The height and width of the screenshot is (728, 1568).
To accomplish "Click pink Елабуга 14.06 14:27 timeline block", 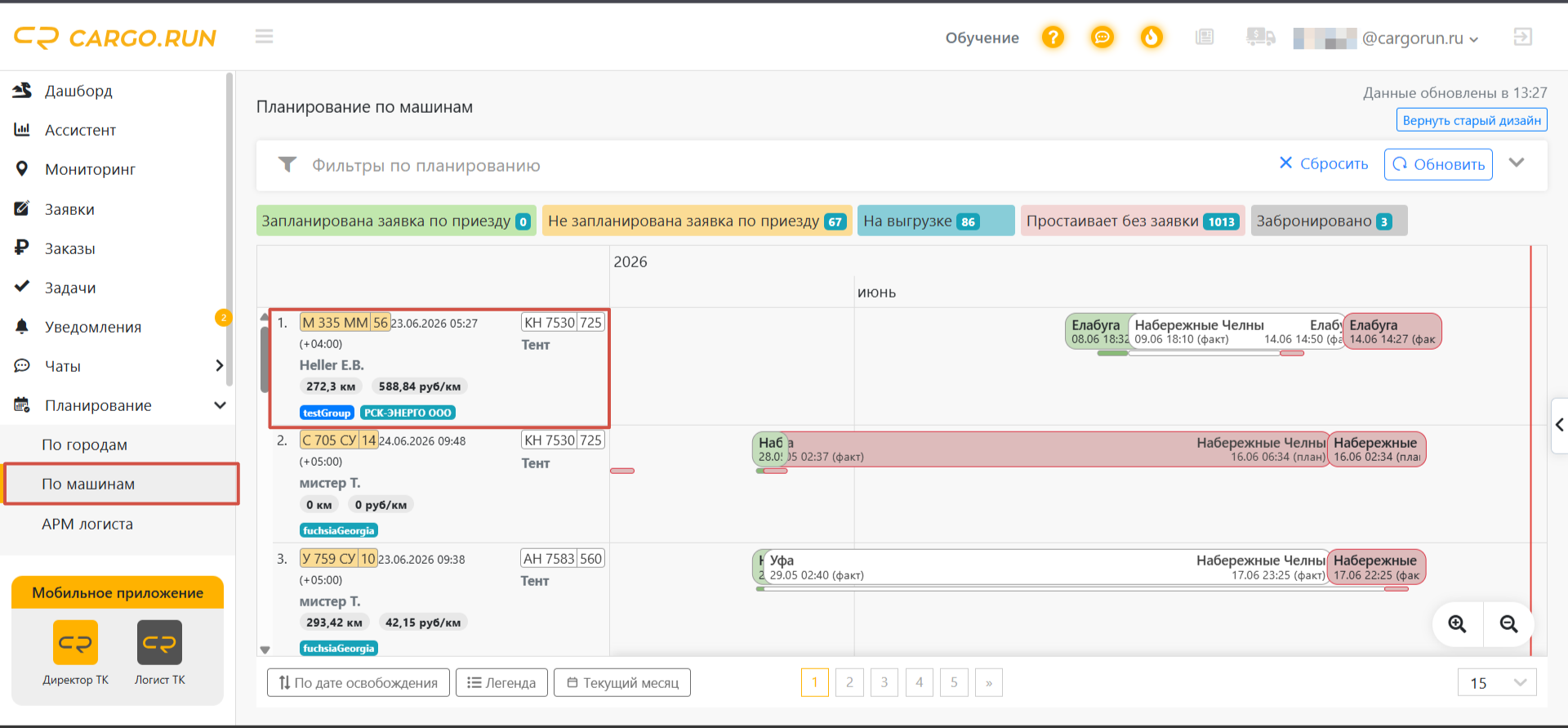I will click(1392, 331).
